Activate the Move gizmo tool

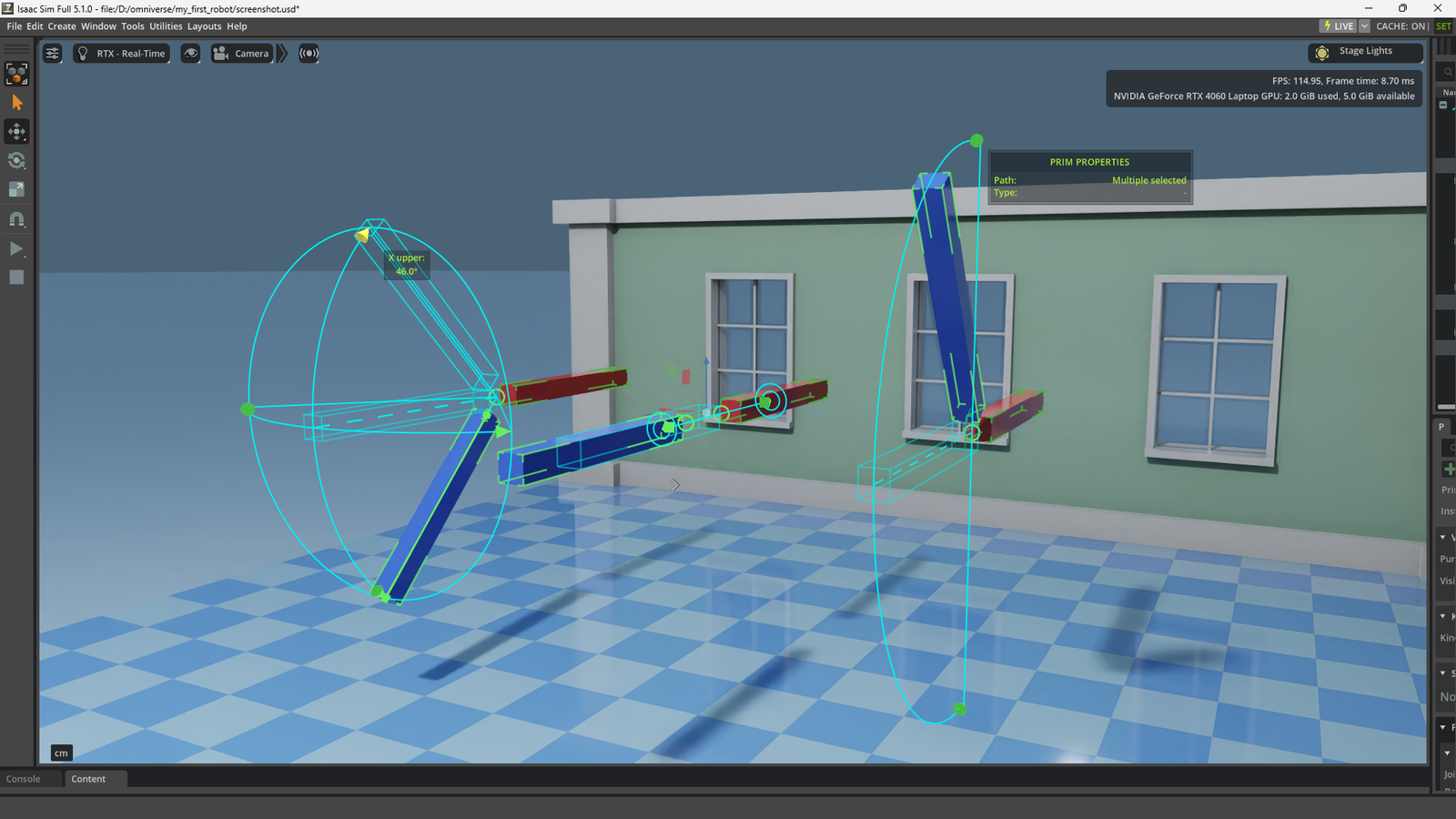pos(16,132)
